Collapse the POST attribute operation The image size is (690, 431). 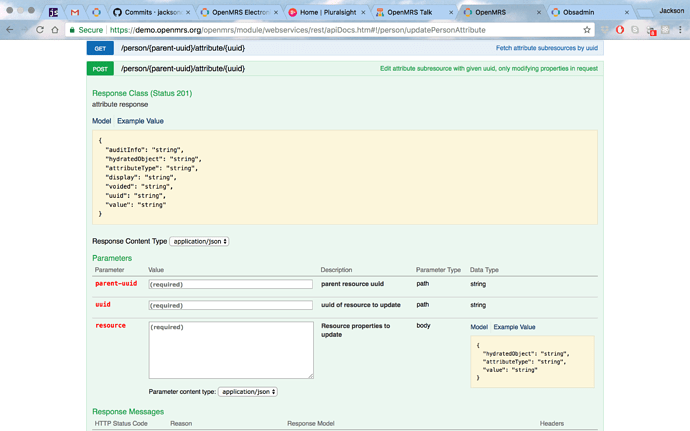click(x=100, y=69)
